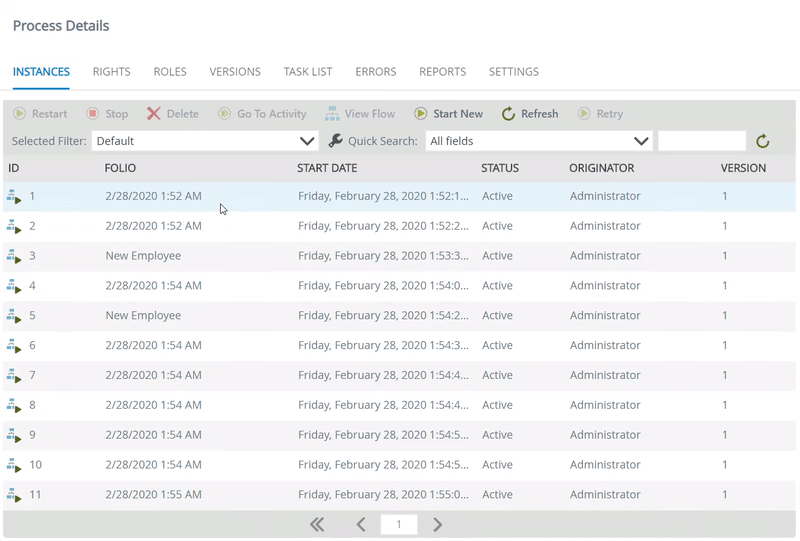Click the Go To Activity icon
Viewport: 800px width, 541px height.
click(225, 114)
